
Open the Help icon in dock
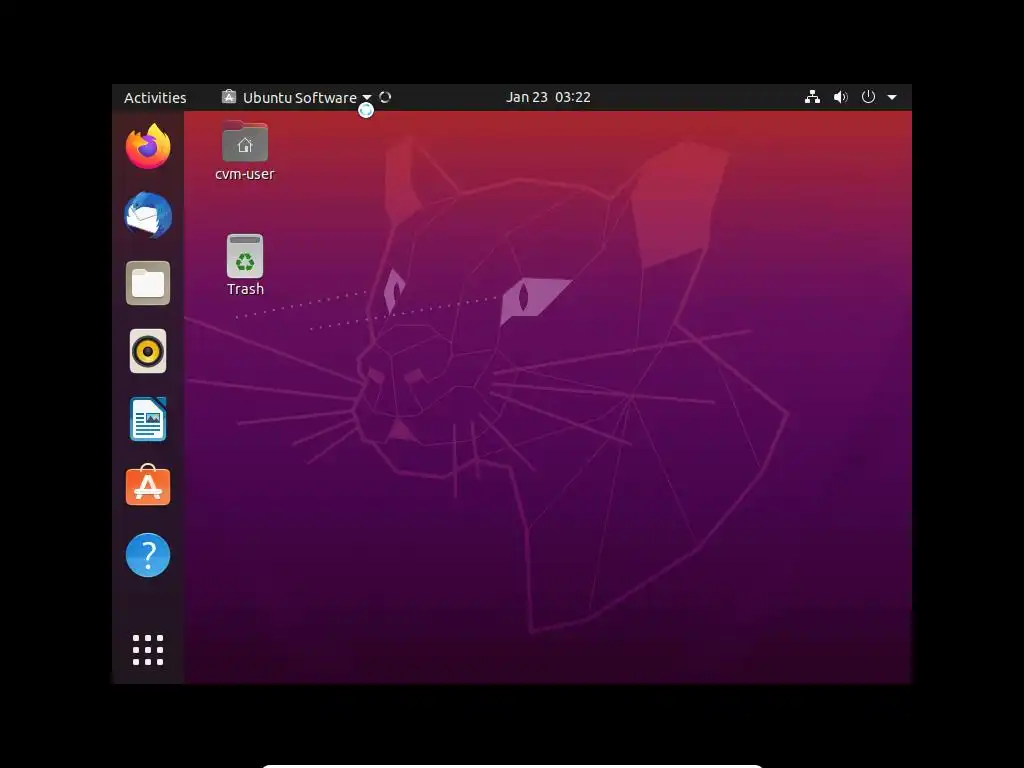[x=148, y=555]
